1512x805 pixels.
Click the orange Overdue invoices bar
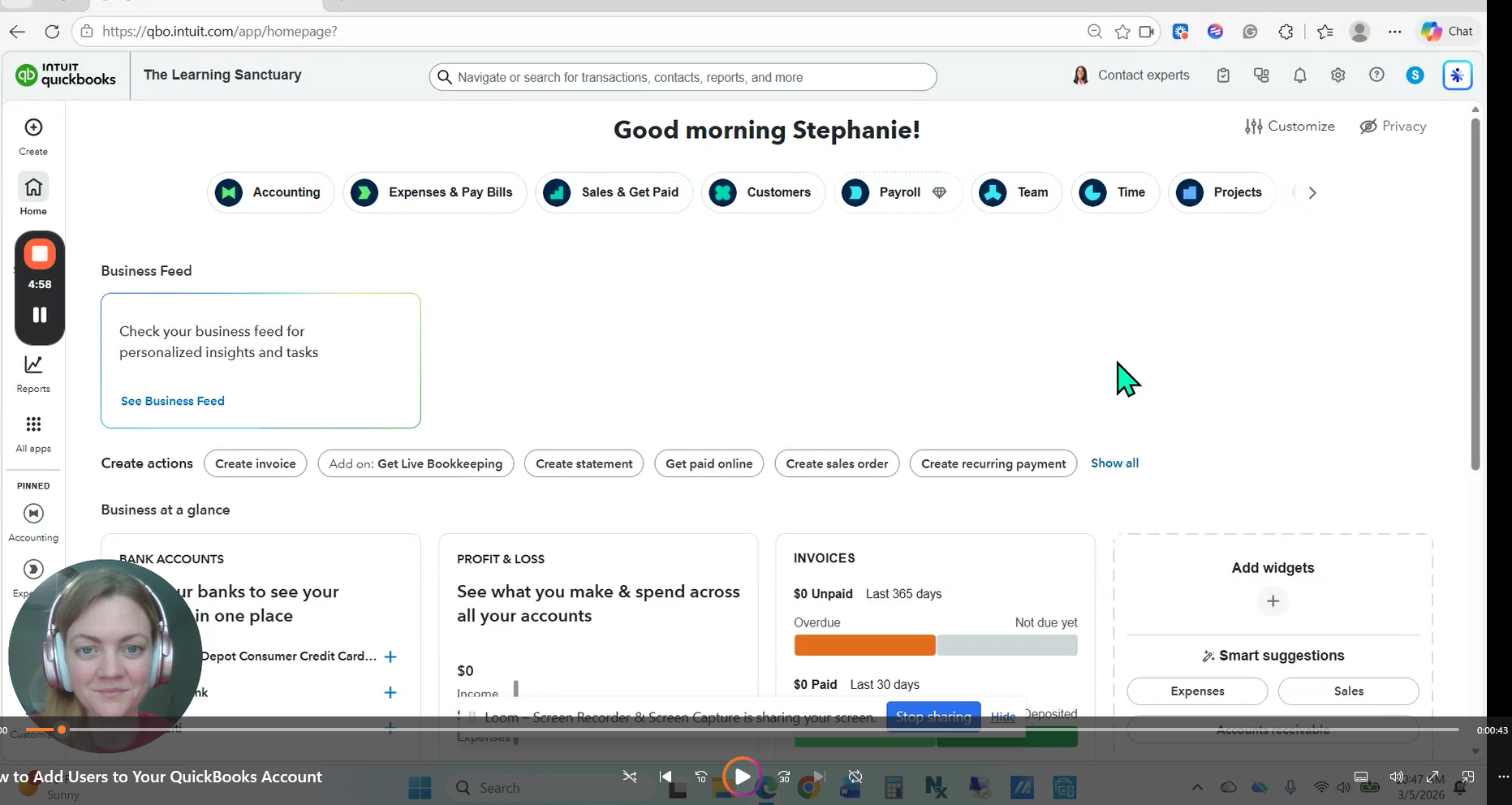(864, 645)
